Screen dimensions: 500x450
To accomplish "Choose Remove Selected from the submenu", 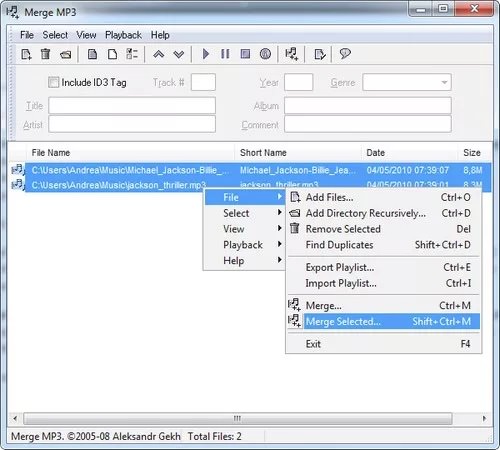I will (384, 229).
